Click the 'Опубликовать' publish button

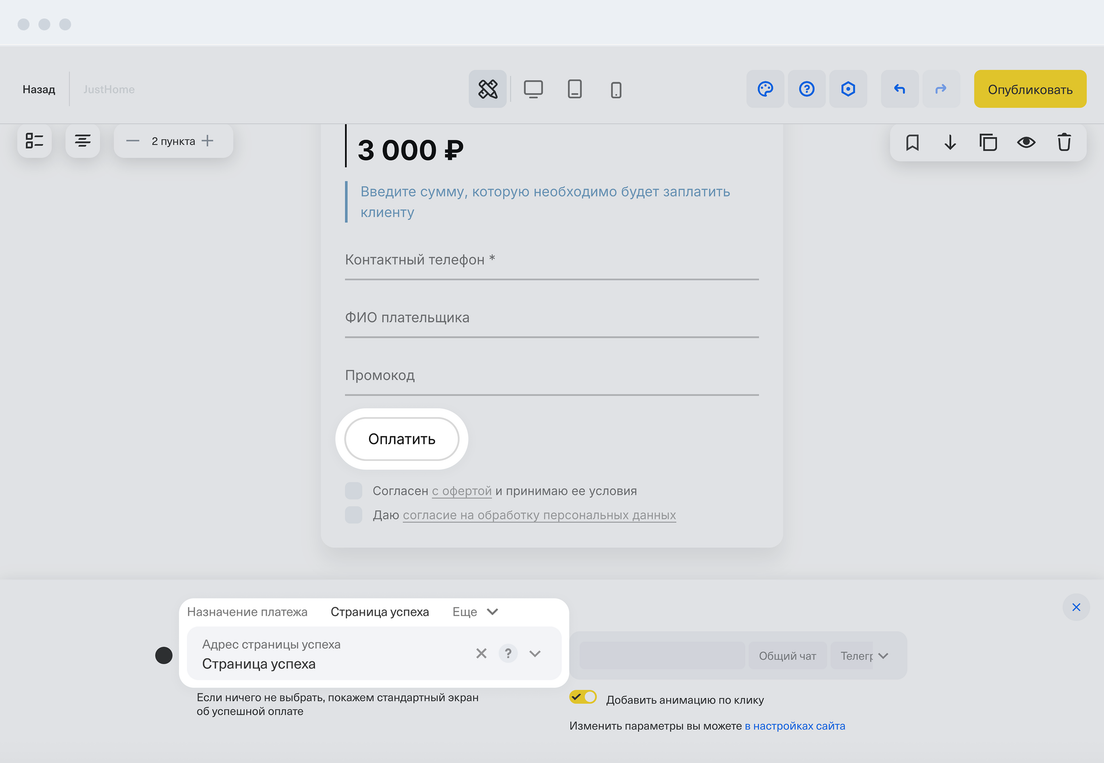(1030, 89)
